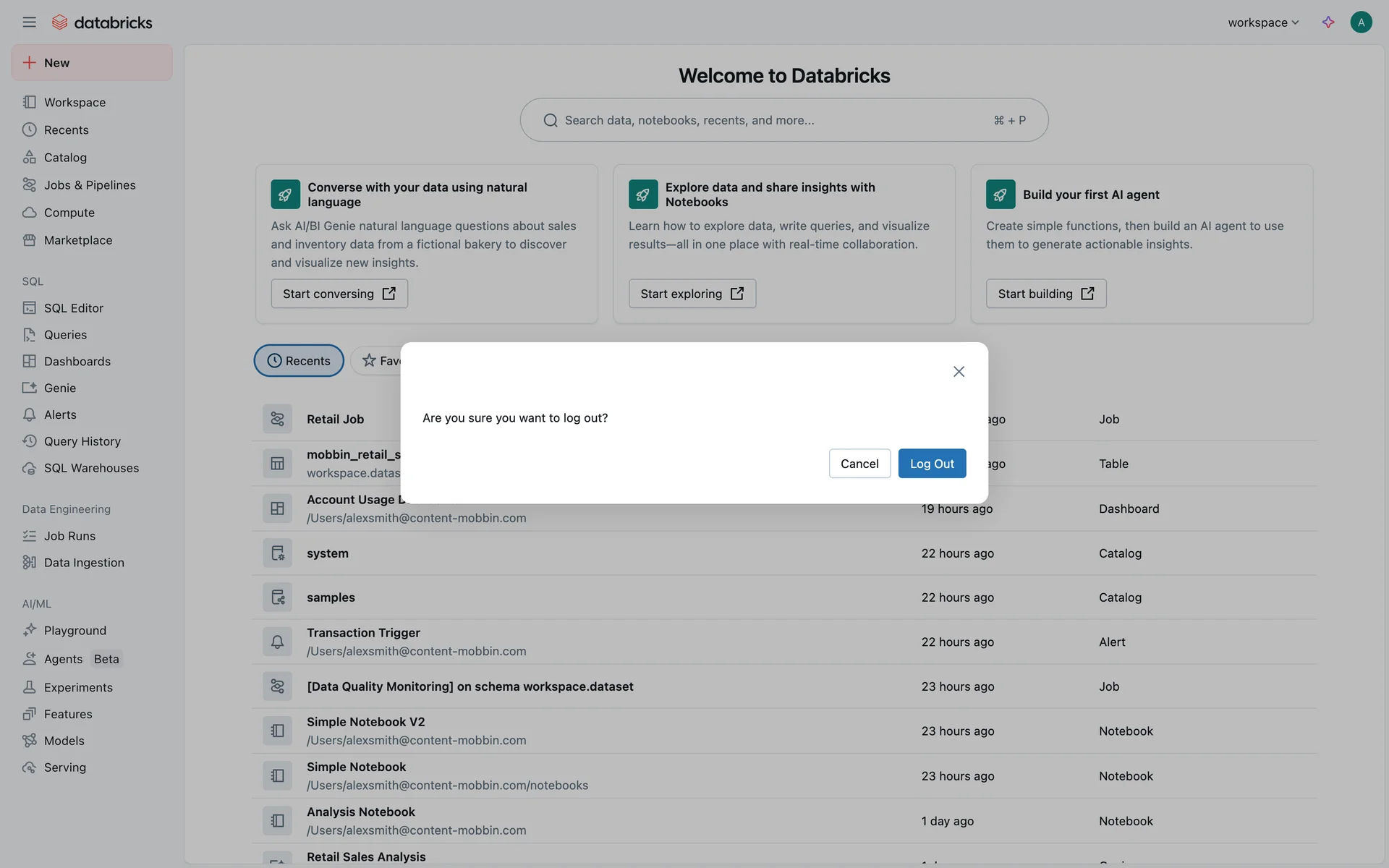Click the hamburger menu icon
The height and width of the screenshot is (868, 1389).
(29, 22)
